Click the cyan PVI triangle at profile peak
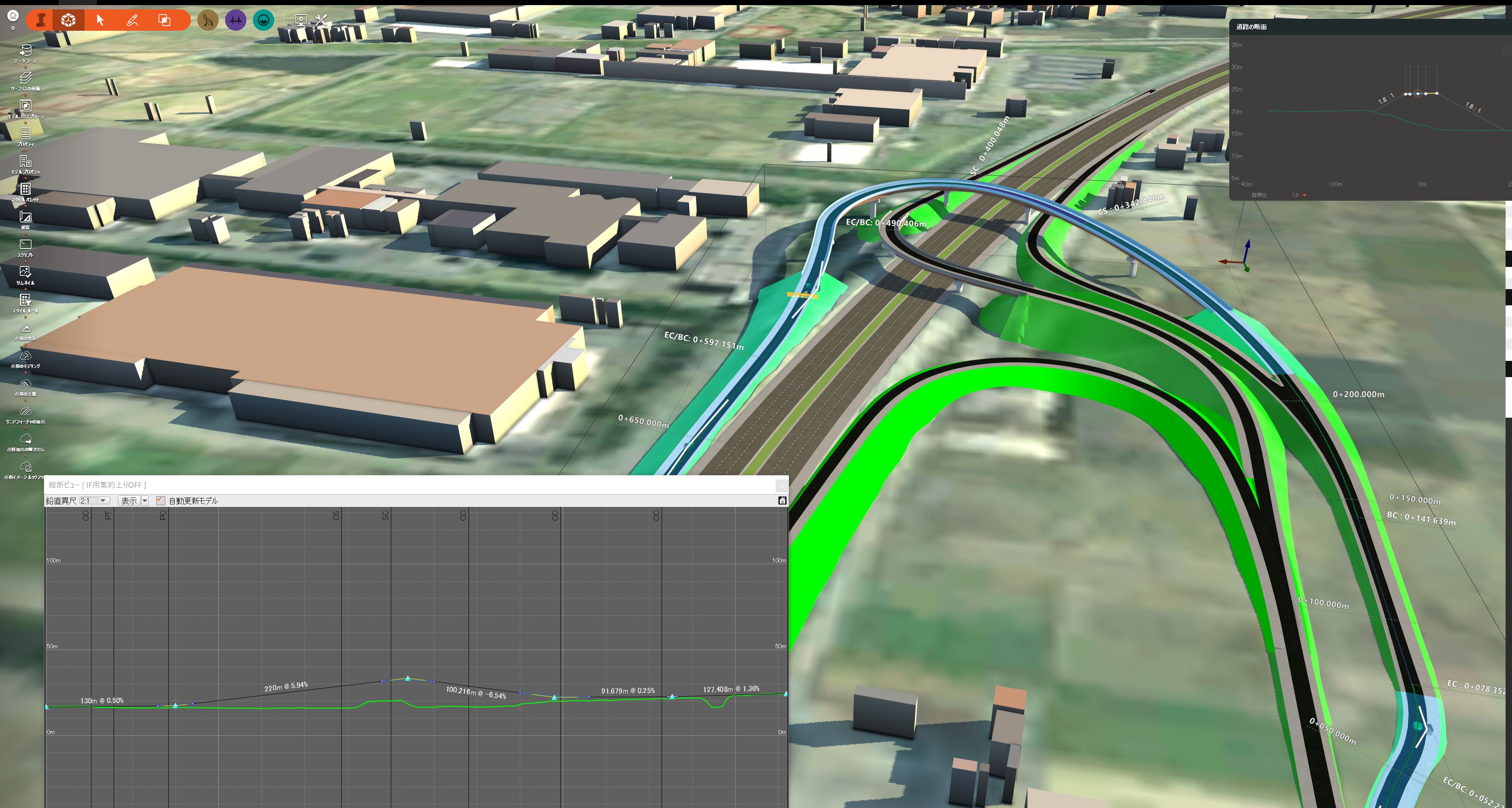 tap(408, 678)
